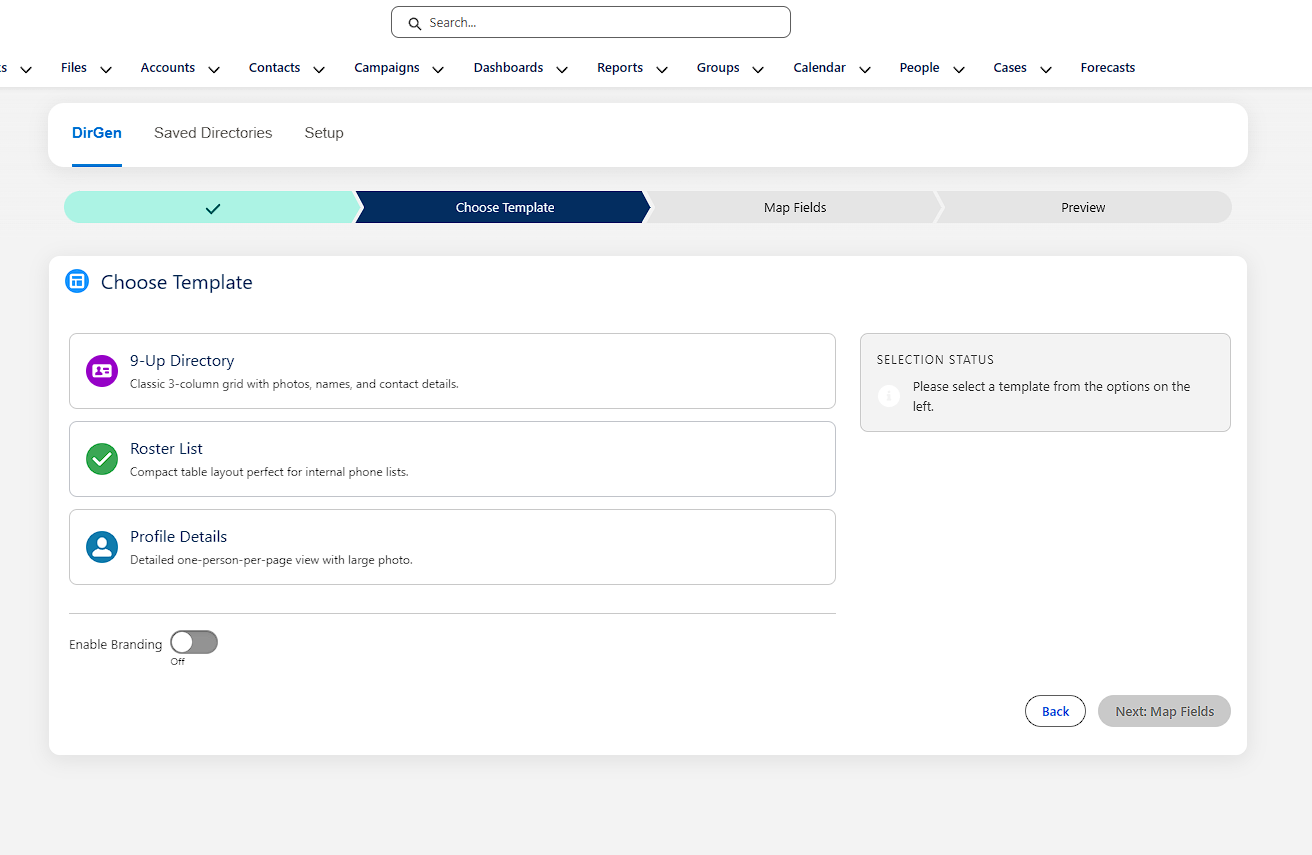Expand the Reports dropdown
Image resolution: width=1312 pixels, height=855 pixels.
coord(662,68)
